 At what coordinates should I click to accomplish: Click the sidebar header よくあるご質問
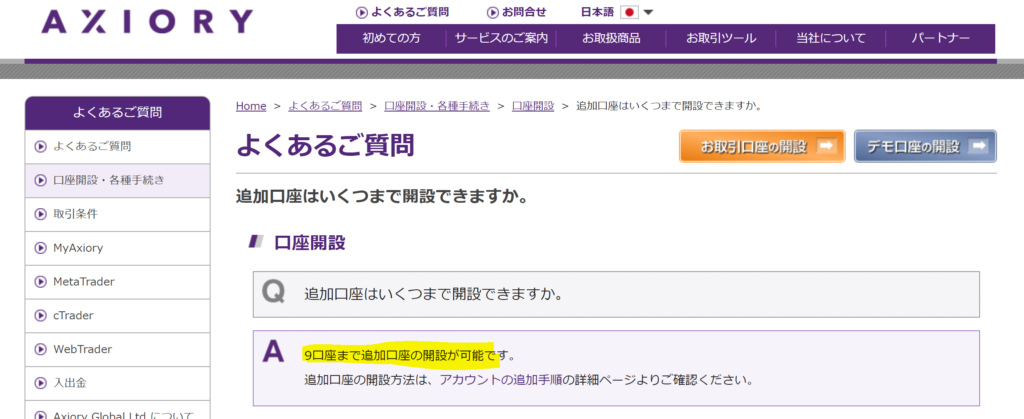(x=118, y=113)
